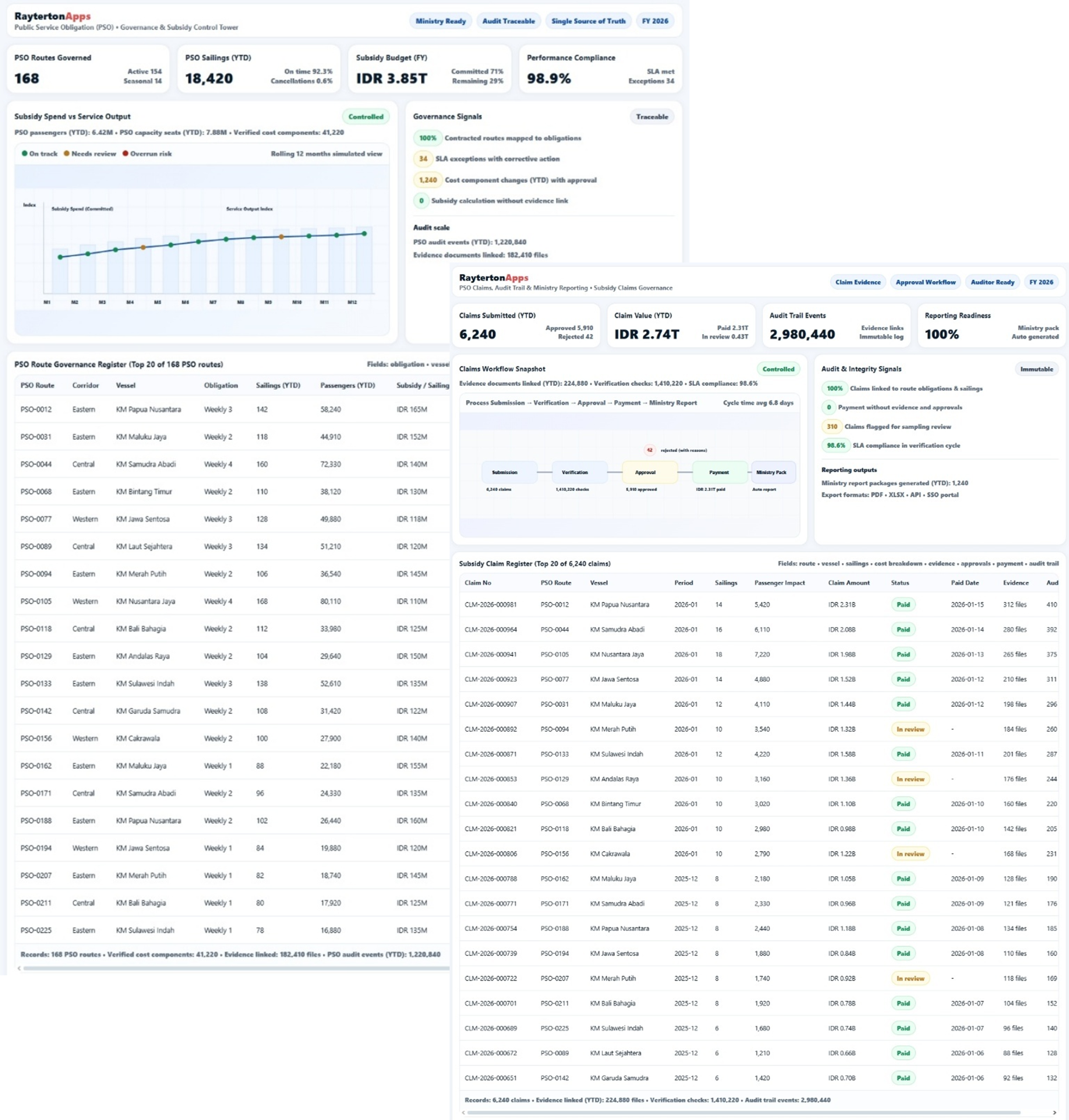Screen dimensions: 1069x1120
Task: Click the 'Auditor Ready' header tab
Action: 992,282
